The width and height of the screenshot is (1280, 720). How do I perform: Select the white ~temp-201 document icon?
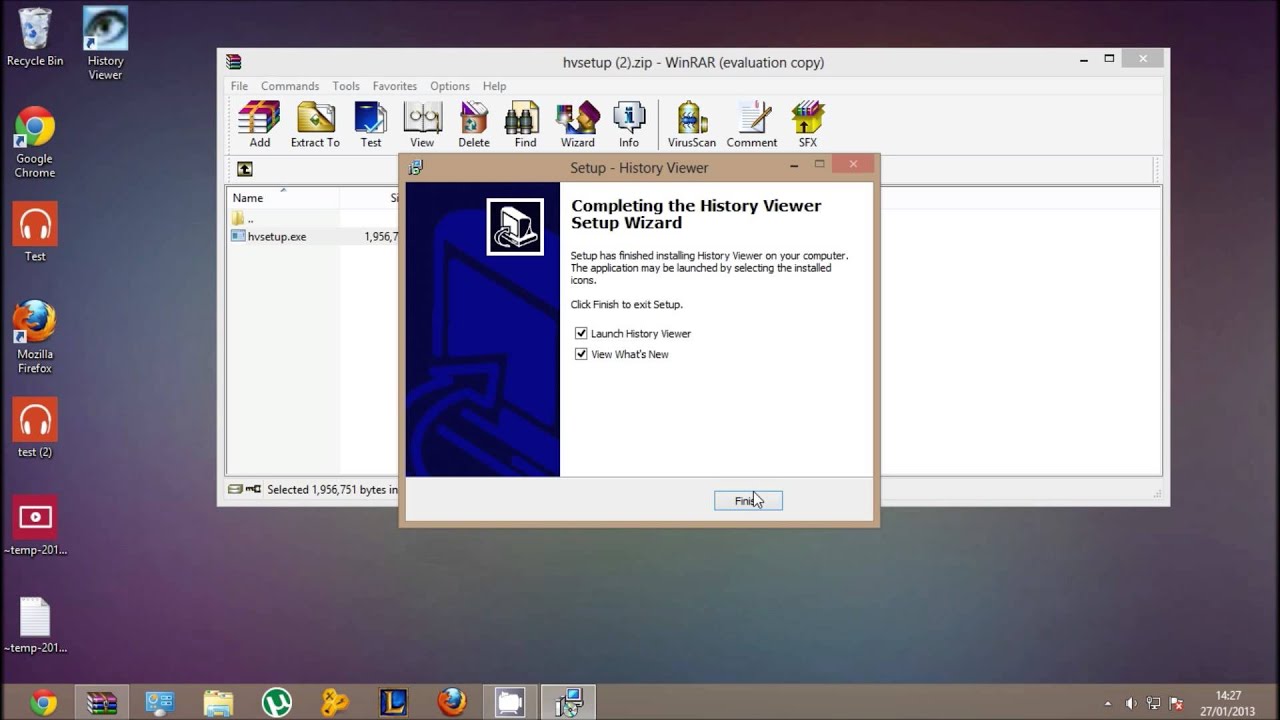point(35,625)
